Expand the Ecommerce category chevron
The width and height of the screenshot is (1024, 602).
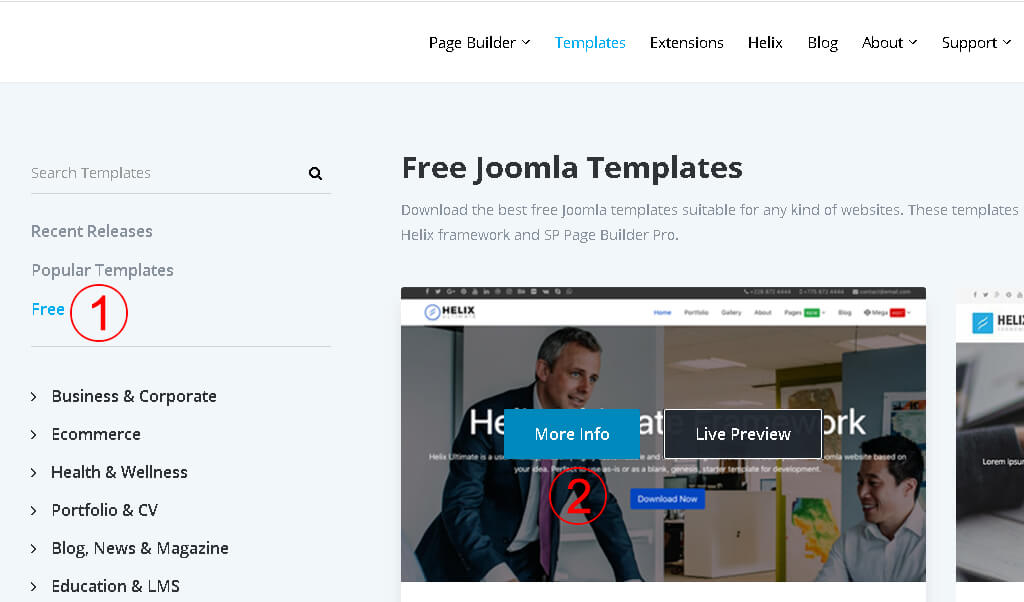click(34, 434)
